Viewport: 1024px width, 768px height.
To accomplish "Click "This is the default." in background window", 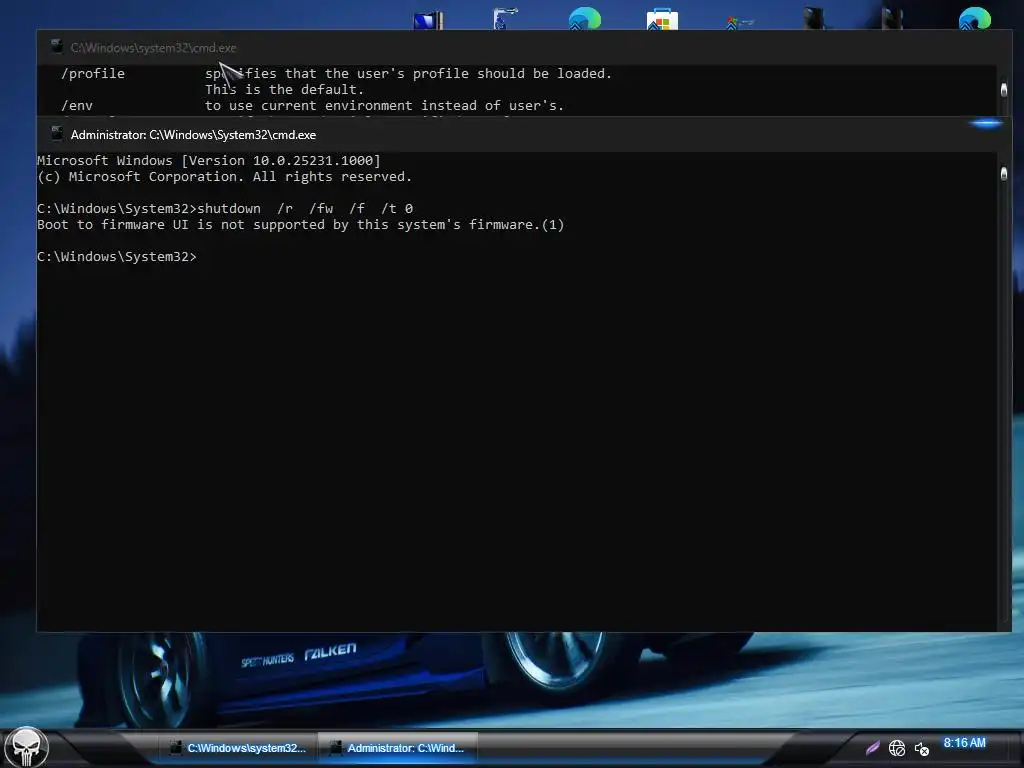I will coord(285,89).
